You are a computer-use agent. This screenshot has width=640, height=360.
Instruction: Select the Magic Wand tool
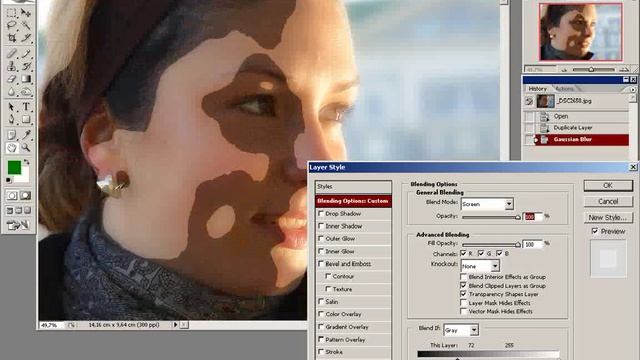(26, 25)
